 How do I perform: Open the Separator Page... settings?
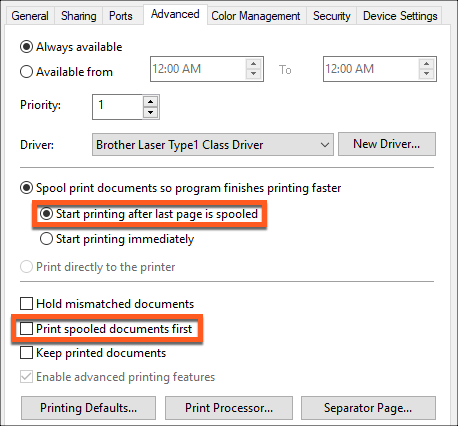tap(368, 408)
